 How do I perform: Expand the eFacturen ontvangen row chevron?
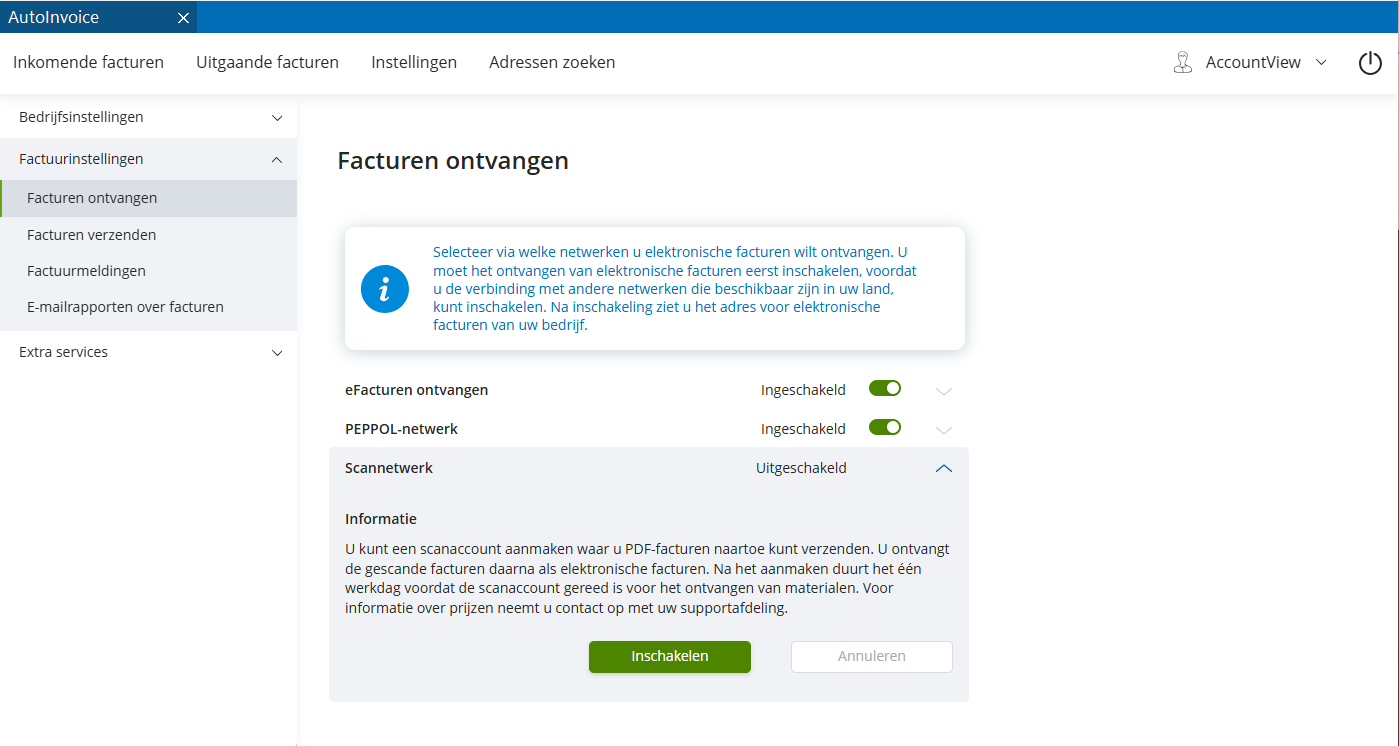click(943, 390)
